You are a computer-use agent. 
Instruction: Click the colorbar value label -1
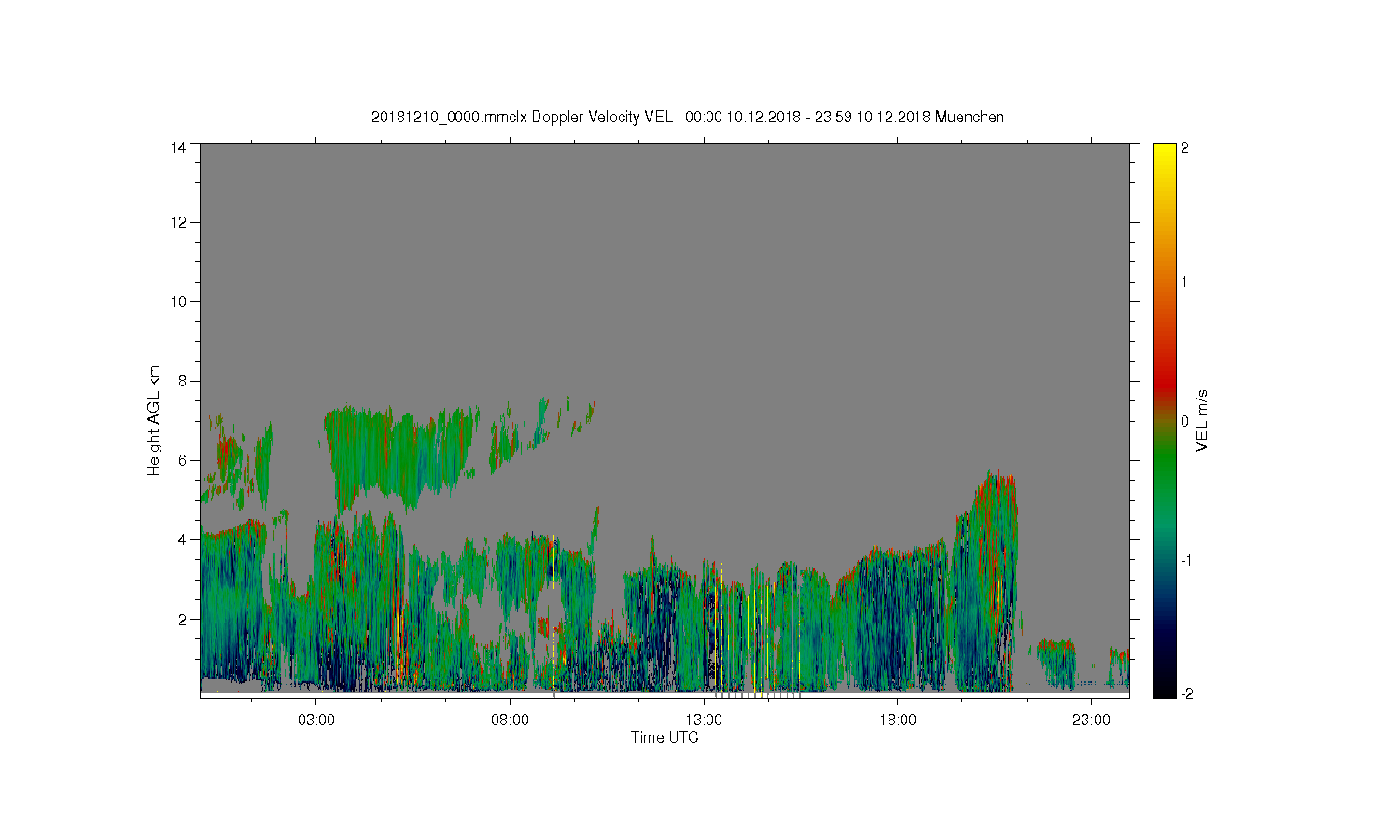click(x=1186, y=560)
